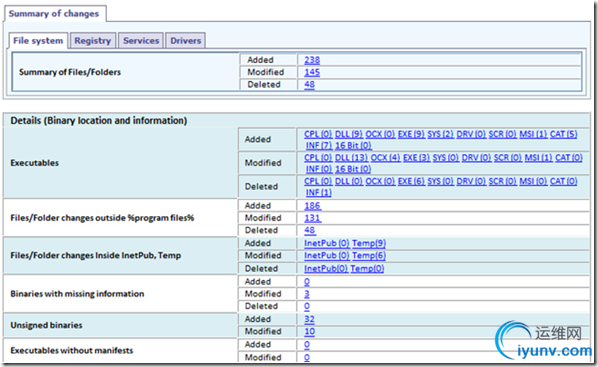Screen dimensions: 598x367
Task: Open CPL (0) in the Executables Deleted row
Action: [318, 181]
